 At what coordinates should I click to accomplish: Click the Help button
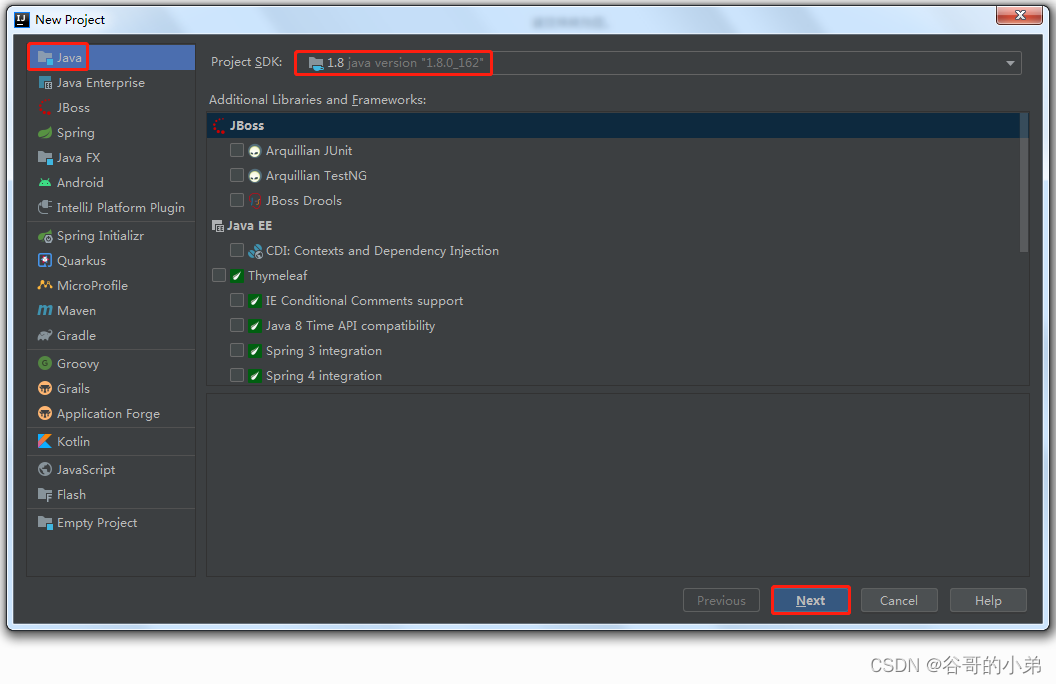pyautogui.click(x=988, y=601)
